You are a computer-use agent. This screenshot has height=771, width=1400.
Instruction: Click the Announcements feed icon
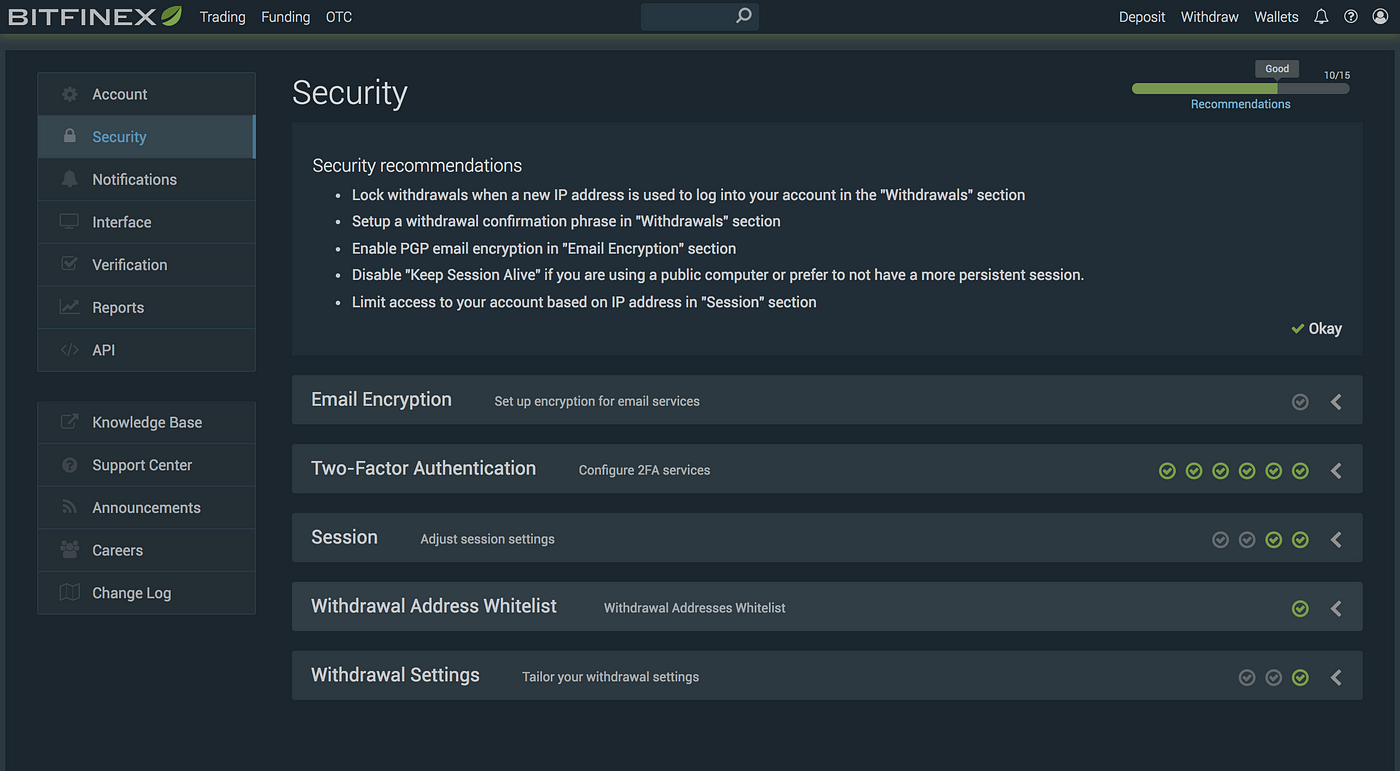pos(69,507)
